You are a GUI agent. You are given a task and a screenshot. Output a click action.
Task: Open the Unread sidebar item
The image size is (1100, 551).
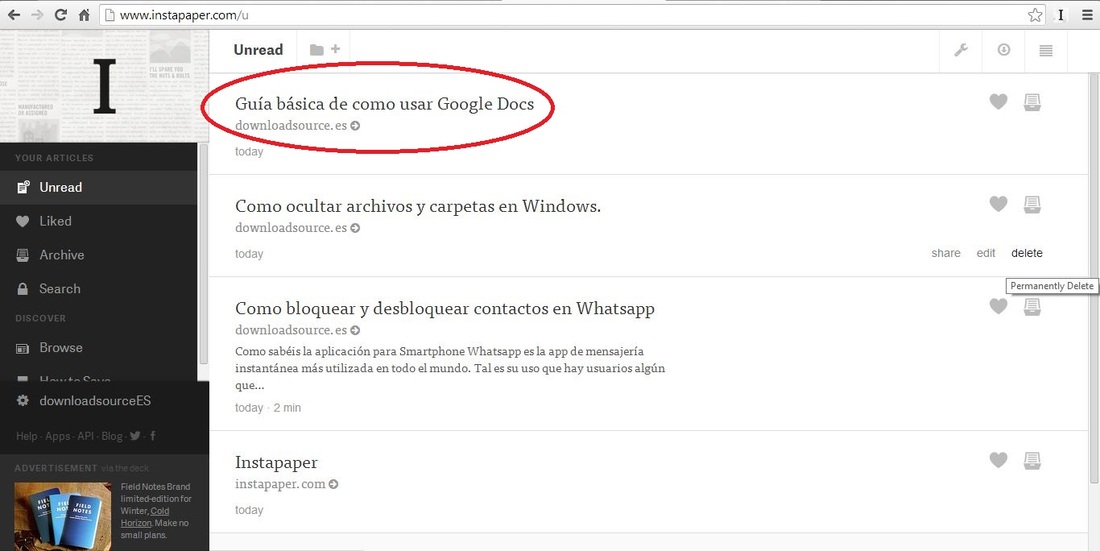point(99,187)
